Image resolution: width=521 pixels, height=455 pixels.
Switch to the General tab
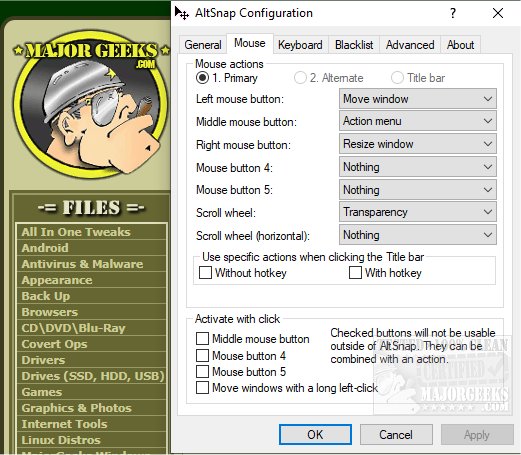(x=203, y=45)
